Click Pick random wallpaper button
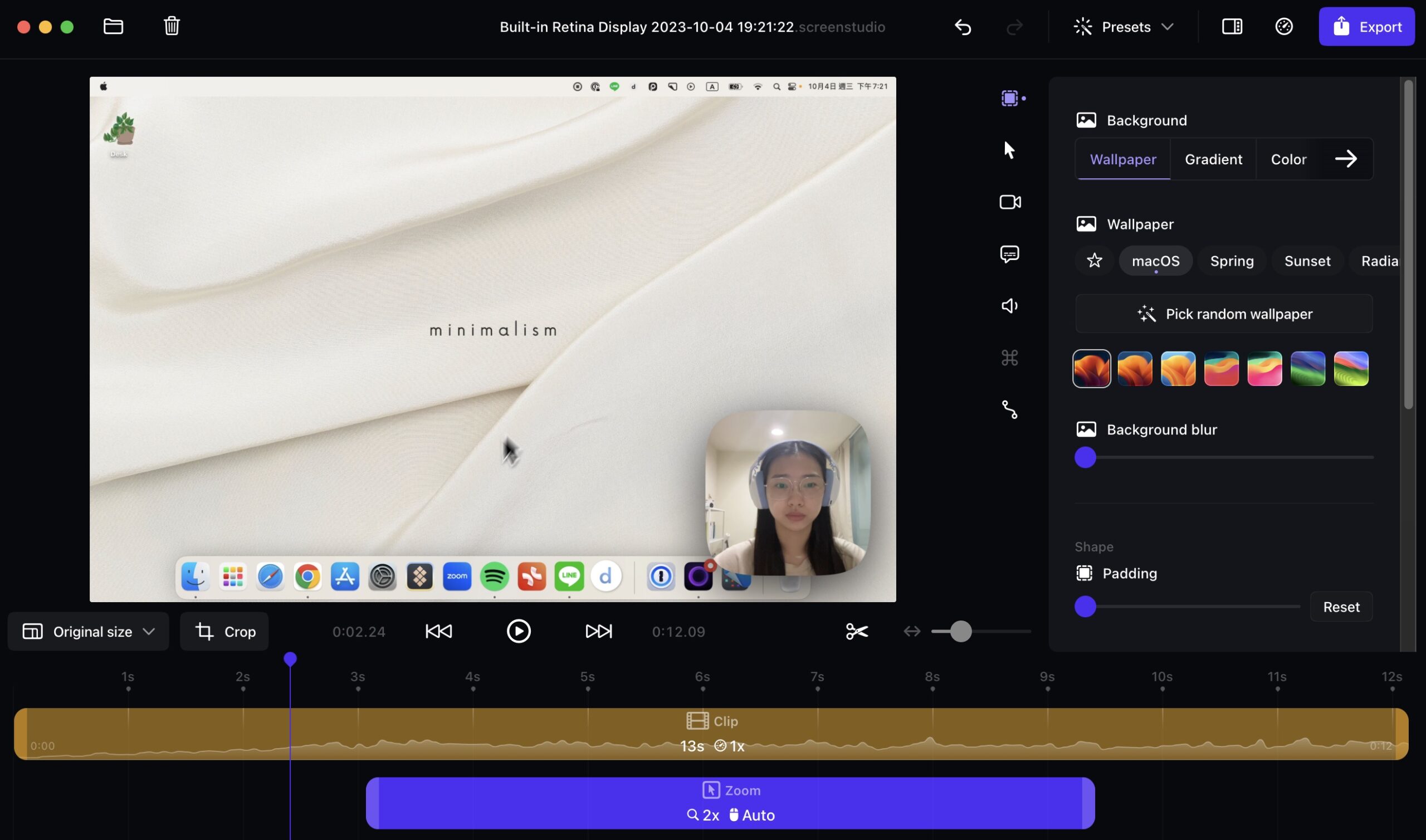This screenshot has width=1426, height=840. [x=1224, y=314]
